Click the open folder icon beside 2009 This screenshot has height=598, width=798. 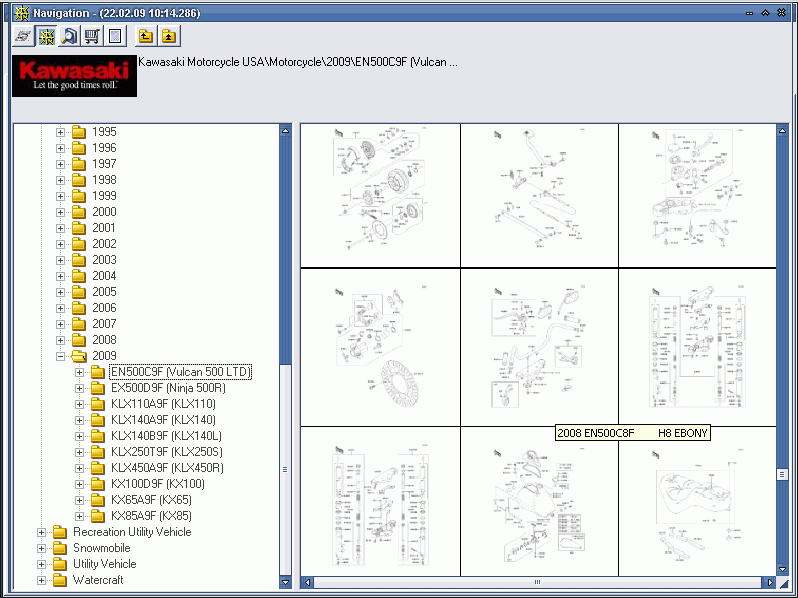coord(79,356)
